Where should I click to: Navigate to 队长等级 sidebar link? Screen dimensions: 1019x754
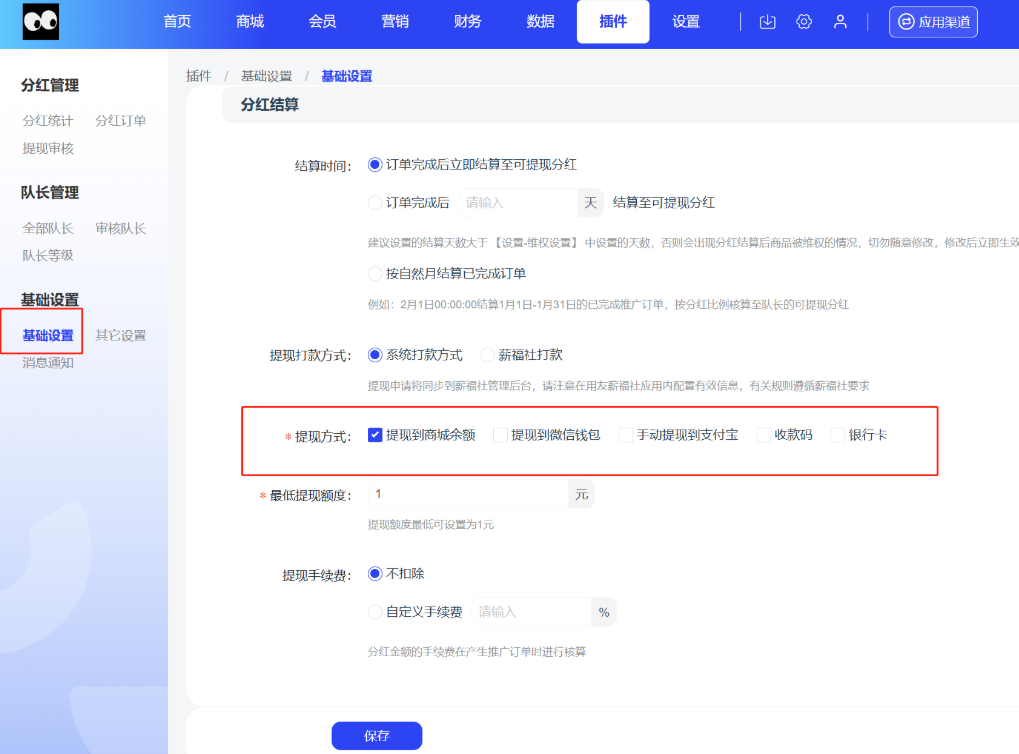coord(48,255)
